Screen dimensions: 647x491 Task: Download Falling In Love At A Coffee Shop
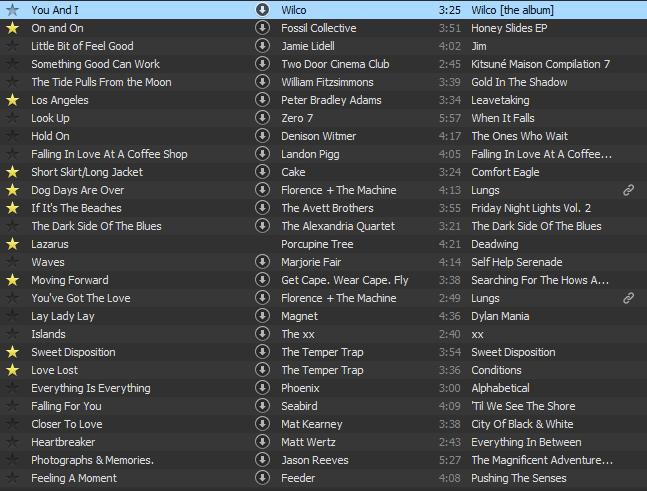262,153
